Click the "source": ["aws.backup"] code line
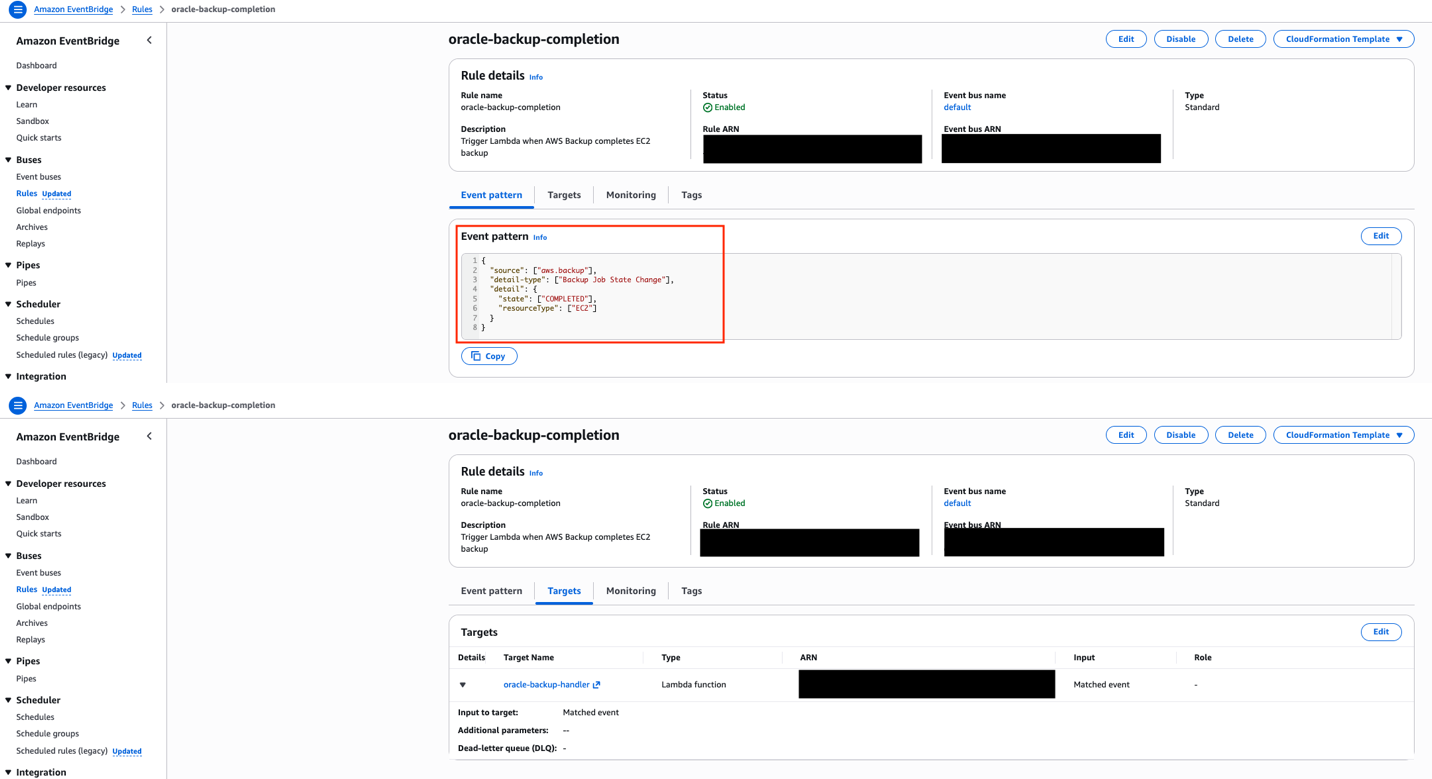 click(542, 270)
